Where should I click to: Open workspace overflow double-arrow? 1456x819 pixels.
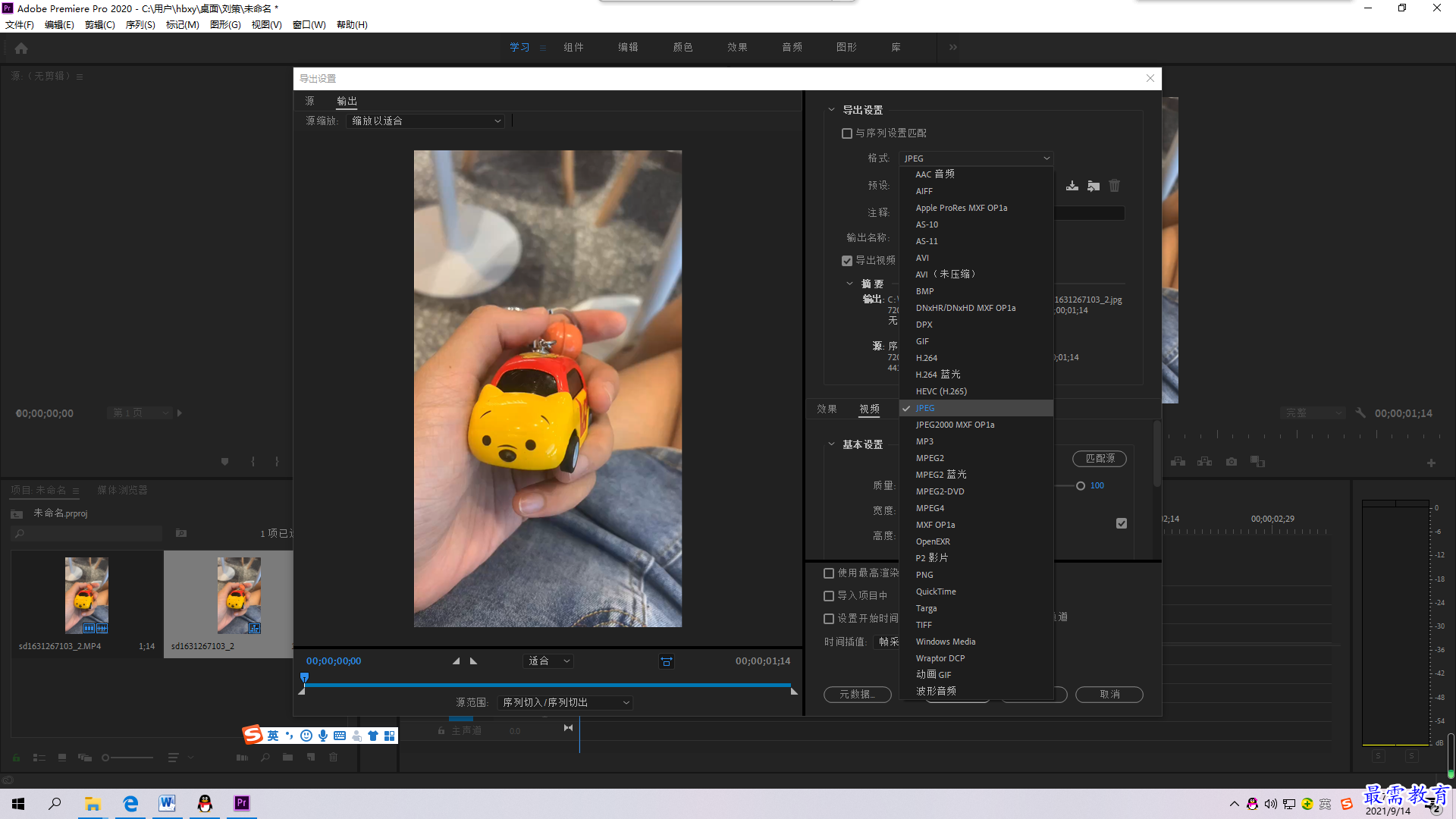click(953, 47)
